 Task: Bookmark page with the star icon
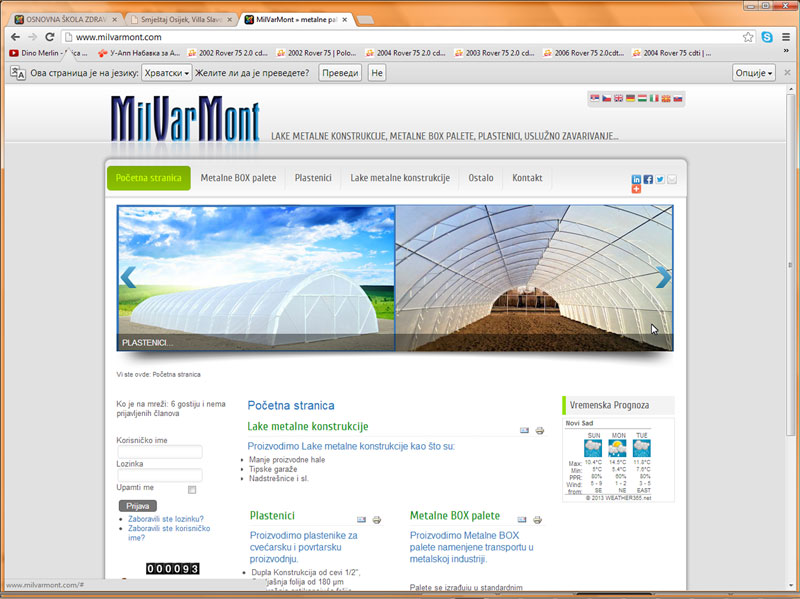pos(748,37)
